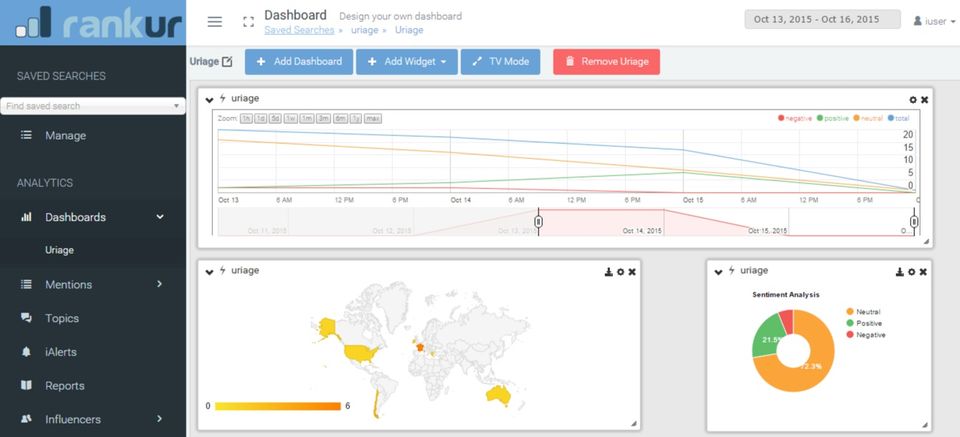This screenshot has height=437, width=960.
Task: Toggle fullscreen with the expand icon
Action: pos(248,22)
